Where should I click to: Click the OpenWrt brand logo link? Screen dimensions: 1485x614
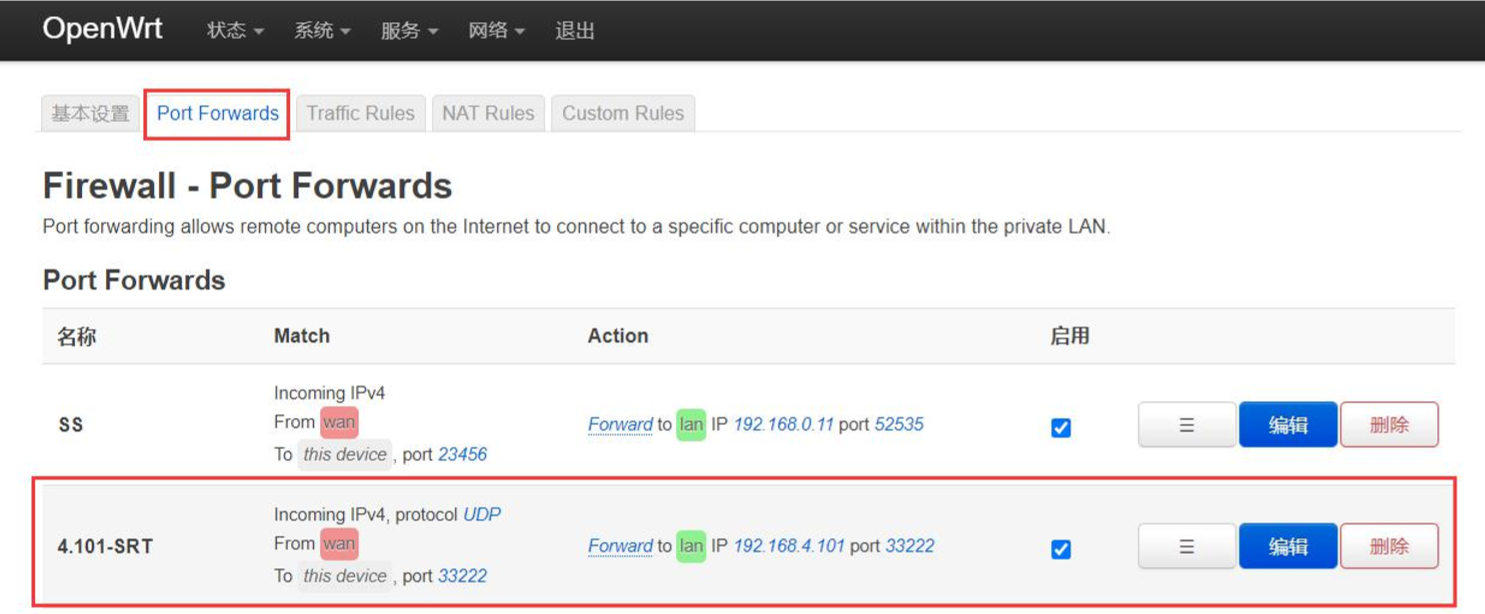pos(102,29)
